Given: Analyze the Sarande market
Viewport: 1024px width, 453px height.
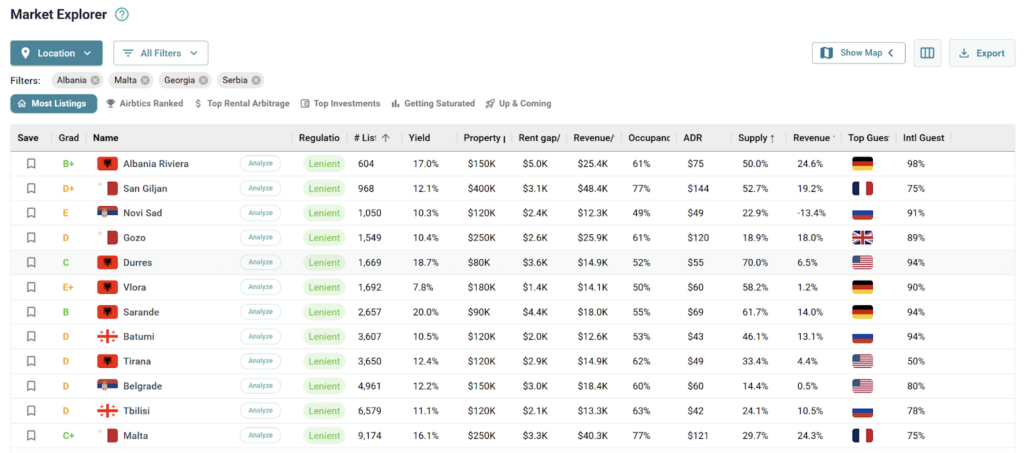Looking at the screenshot, I should point(260,312).
